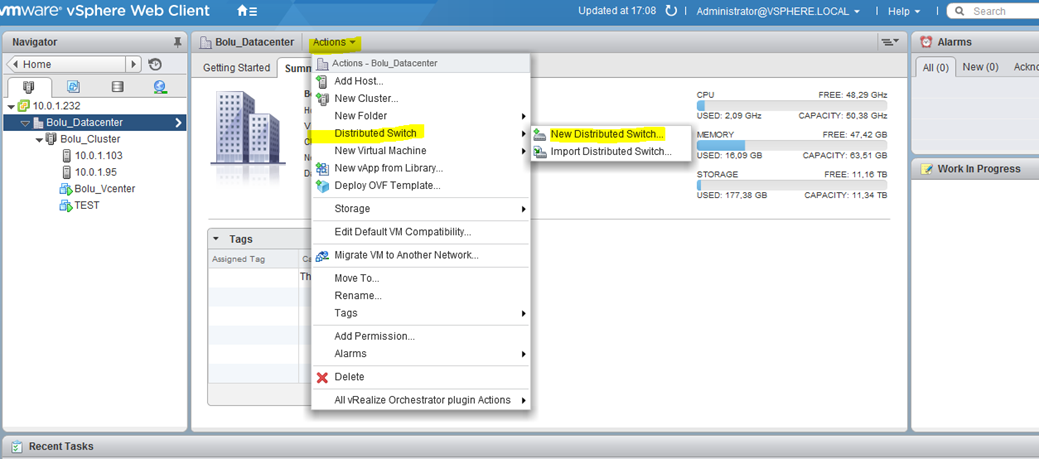The image size is (1039, 459).
Task: Select Distributed Switch menu item
Action: click(x=421, y=134)
